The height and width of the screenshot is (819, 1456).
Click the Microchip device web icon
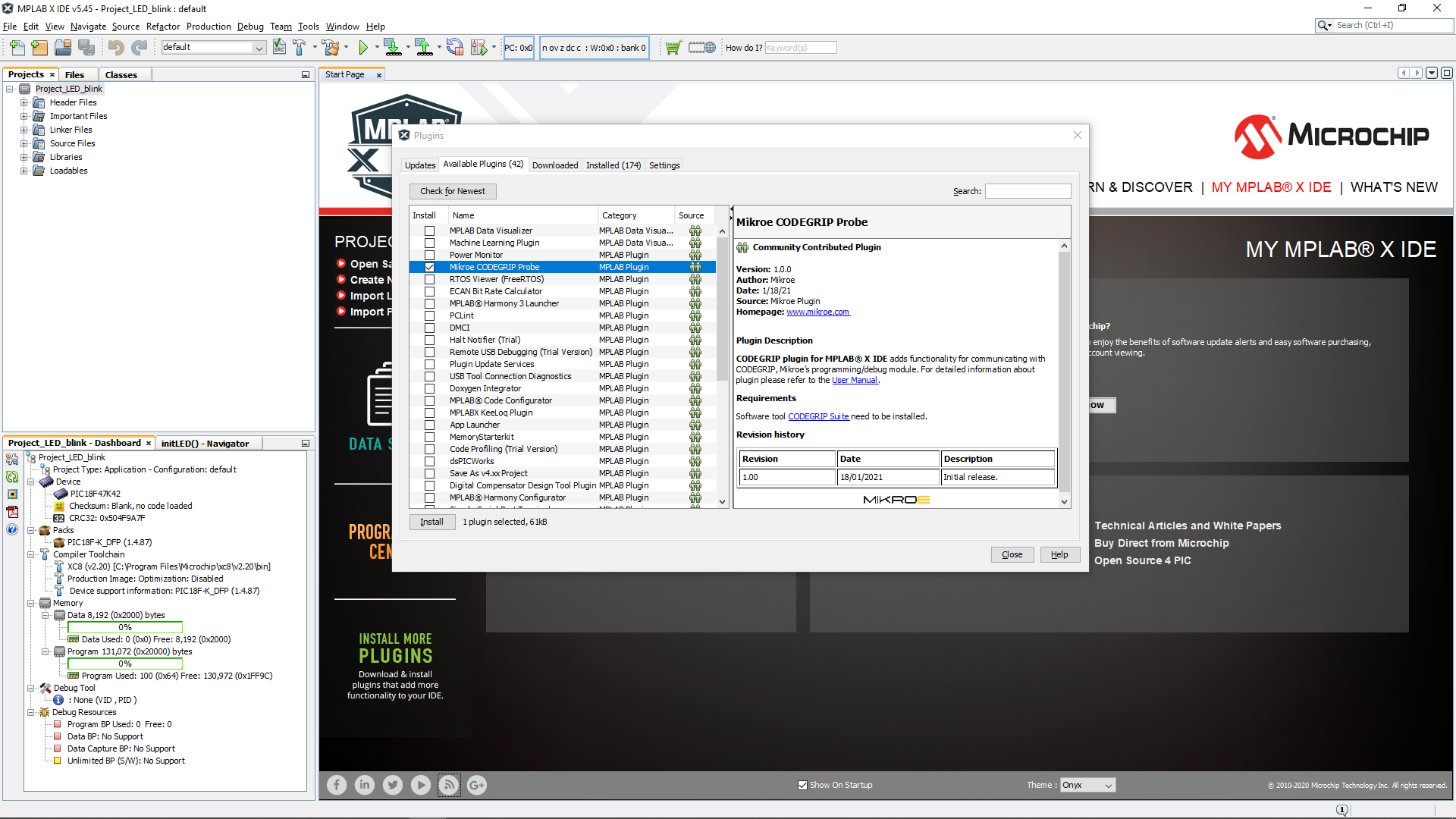[x=702, y=48]
